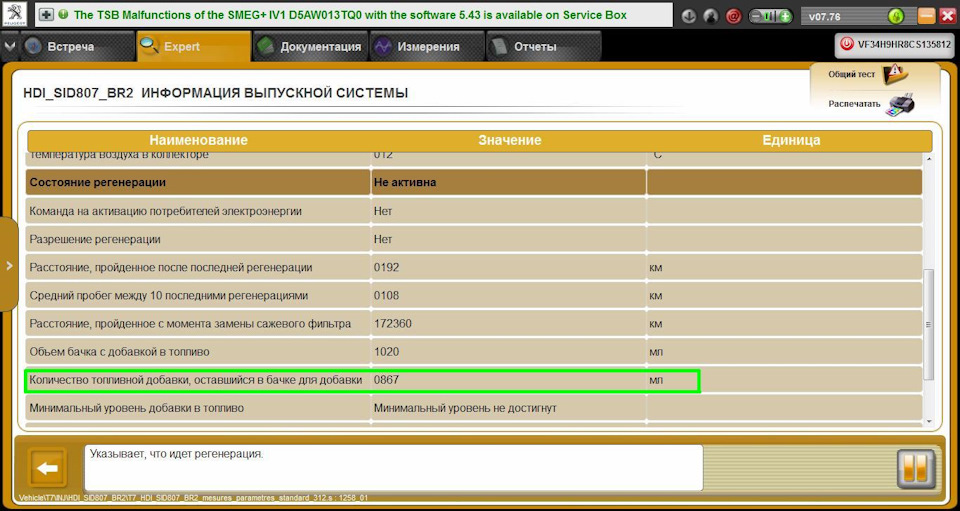Screen dimensions: 960x511
Task: Select Средний пробег между 10 регенерациями row
Action: (474, 296)
